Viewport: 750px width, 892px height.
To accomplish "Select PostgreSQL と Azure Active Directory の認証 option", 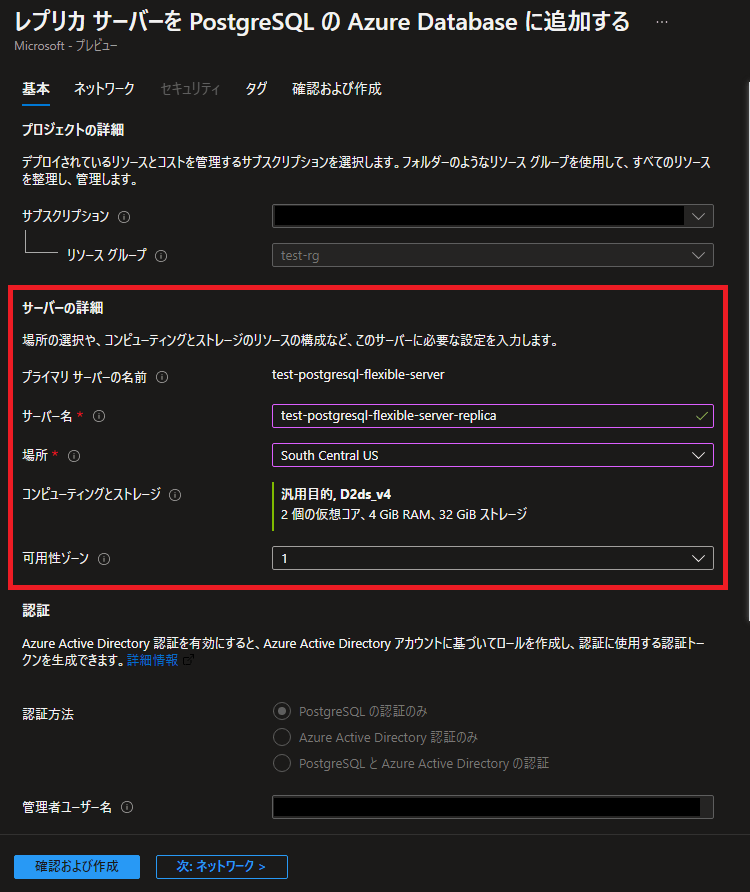I will 282,763.
